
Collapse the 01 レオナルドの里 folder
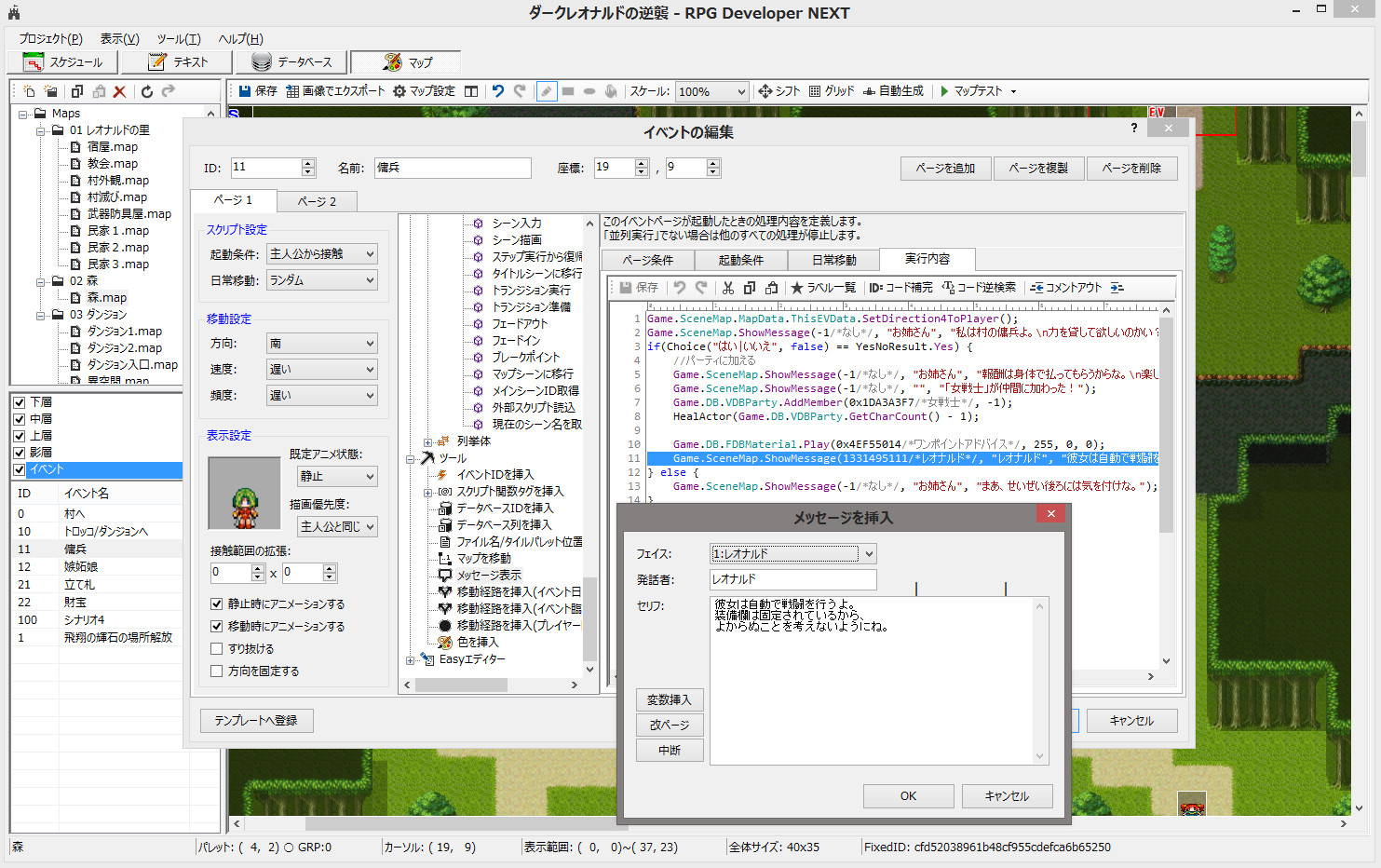click(x=41, y=130)
